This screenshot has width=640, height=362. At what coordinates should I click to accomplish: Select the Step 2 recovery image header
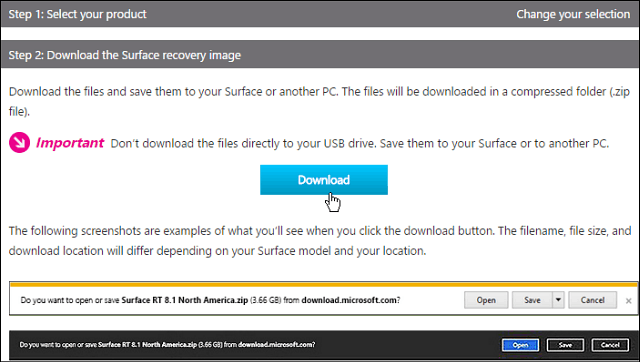(320, 54)
